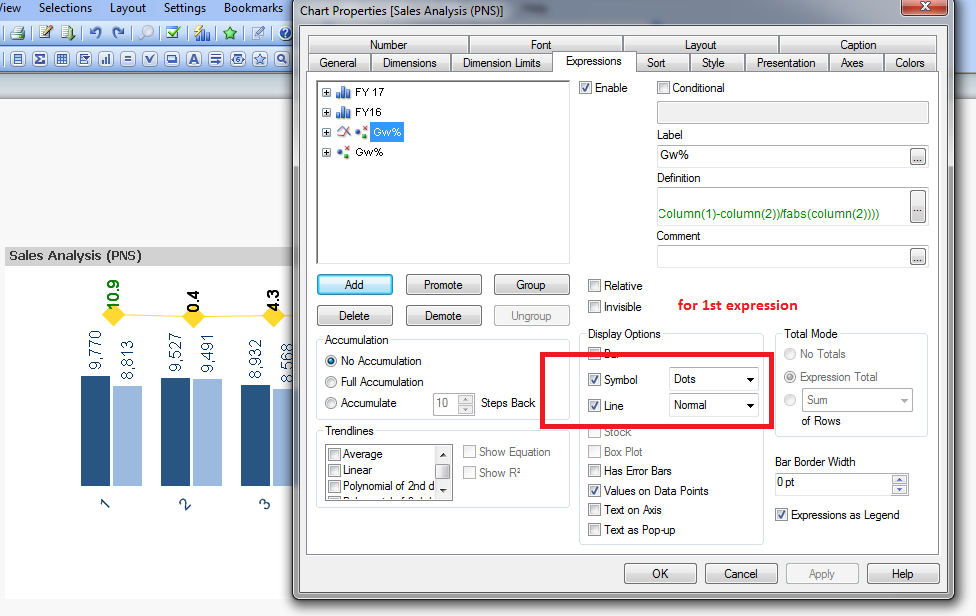
Task: Click the Undo arrow icon
Action: (x=95, y=33)
